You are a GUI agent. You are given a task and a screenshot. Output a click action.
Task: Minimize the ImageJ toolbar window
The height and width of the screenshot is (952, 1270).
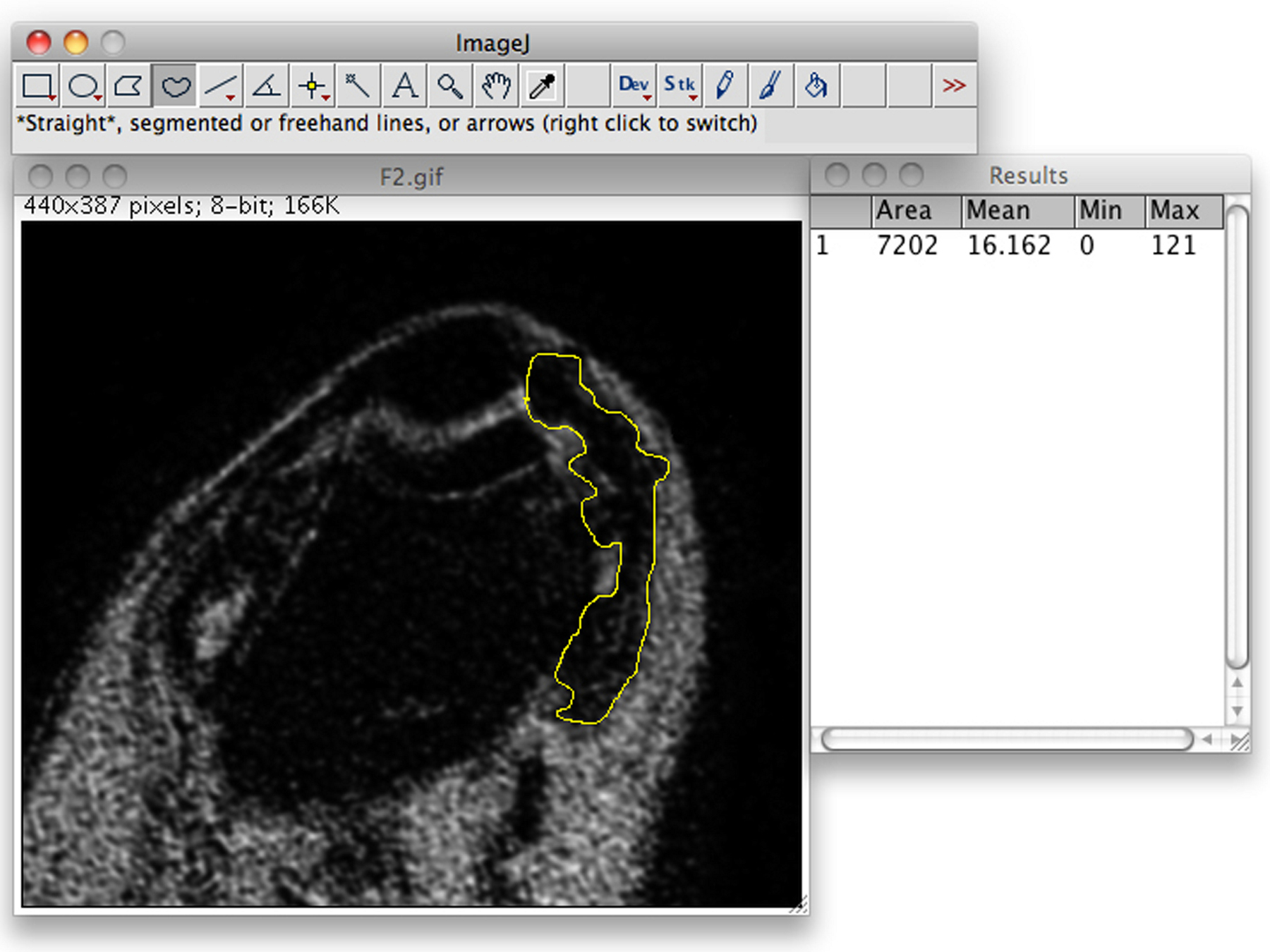(x=76, y=42)
